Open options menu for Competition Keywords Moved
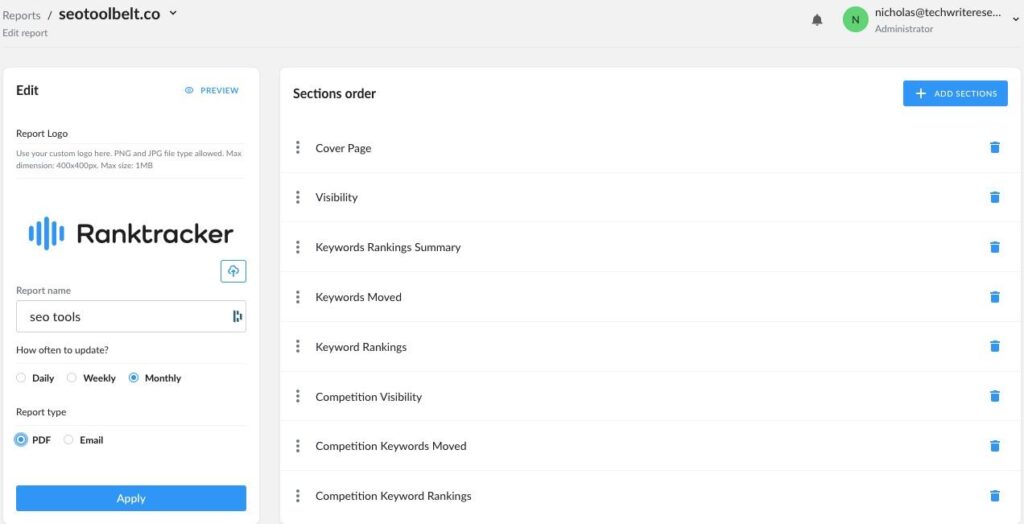1024x524 pixels. click(298, 446)
